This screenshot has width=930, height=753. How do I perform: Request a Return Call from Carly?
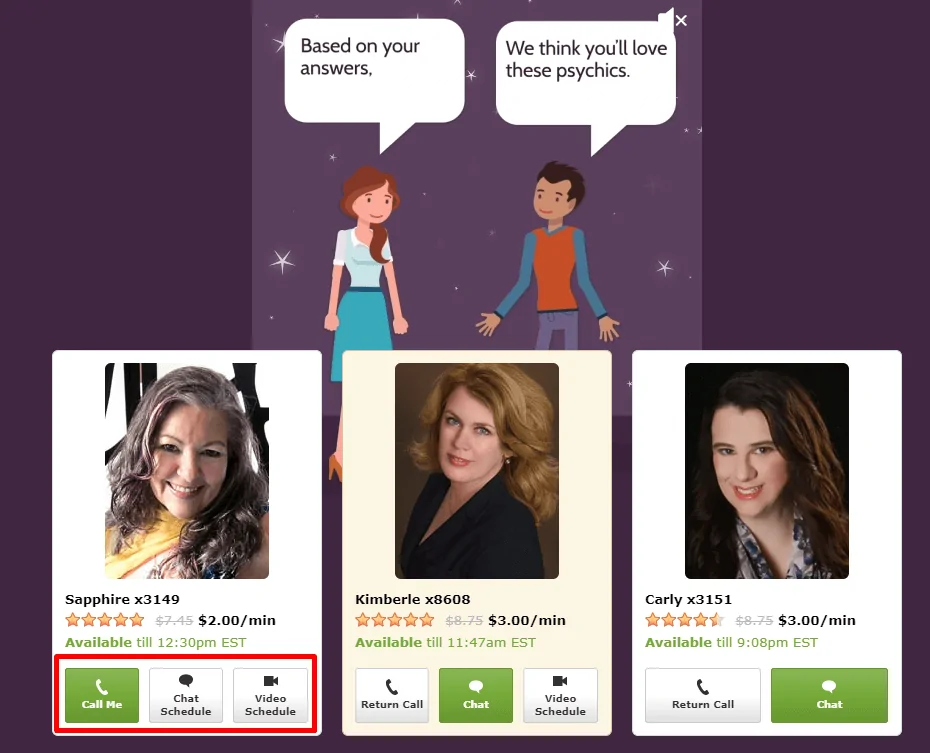coord(703,695)
